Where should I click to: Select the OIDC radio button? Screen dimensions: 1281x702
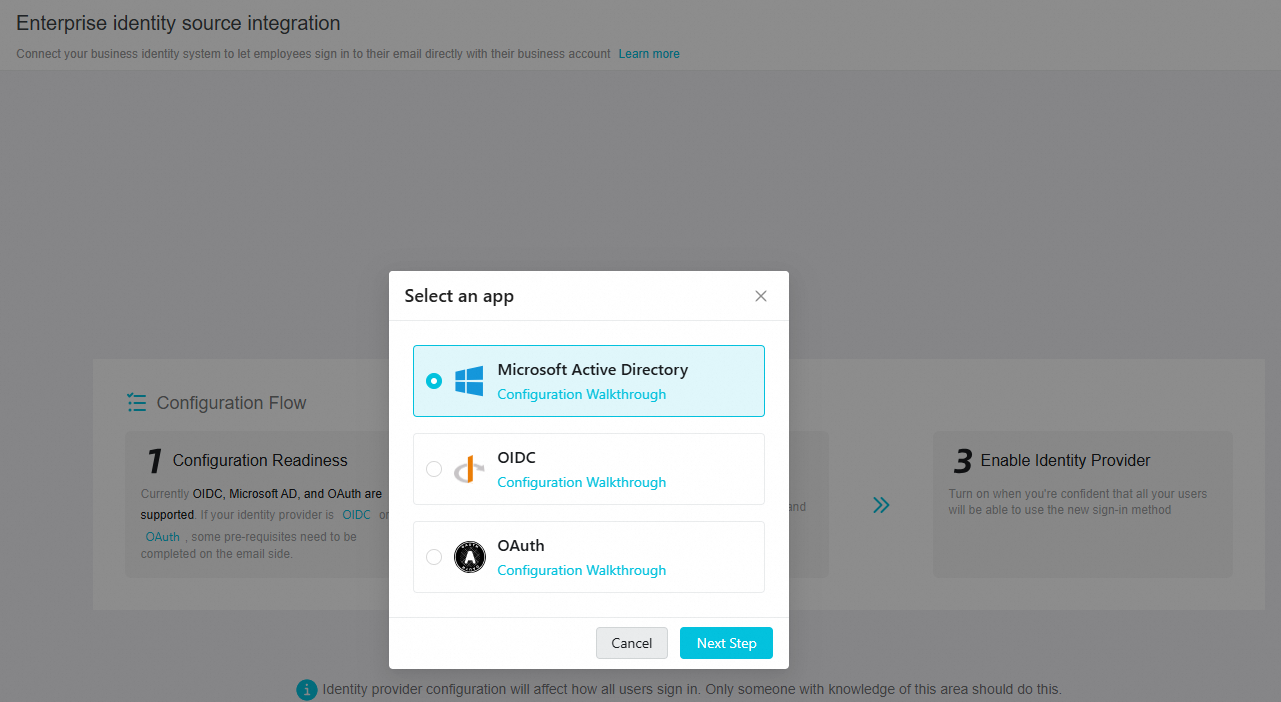point(434,469)
